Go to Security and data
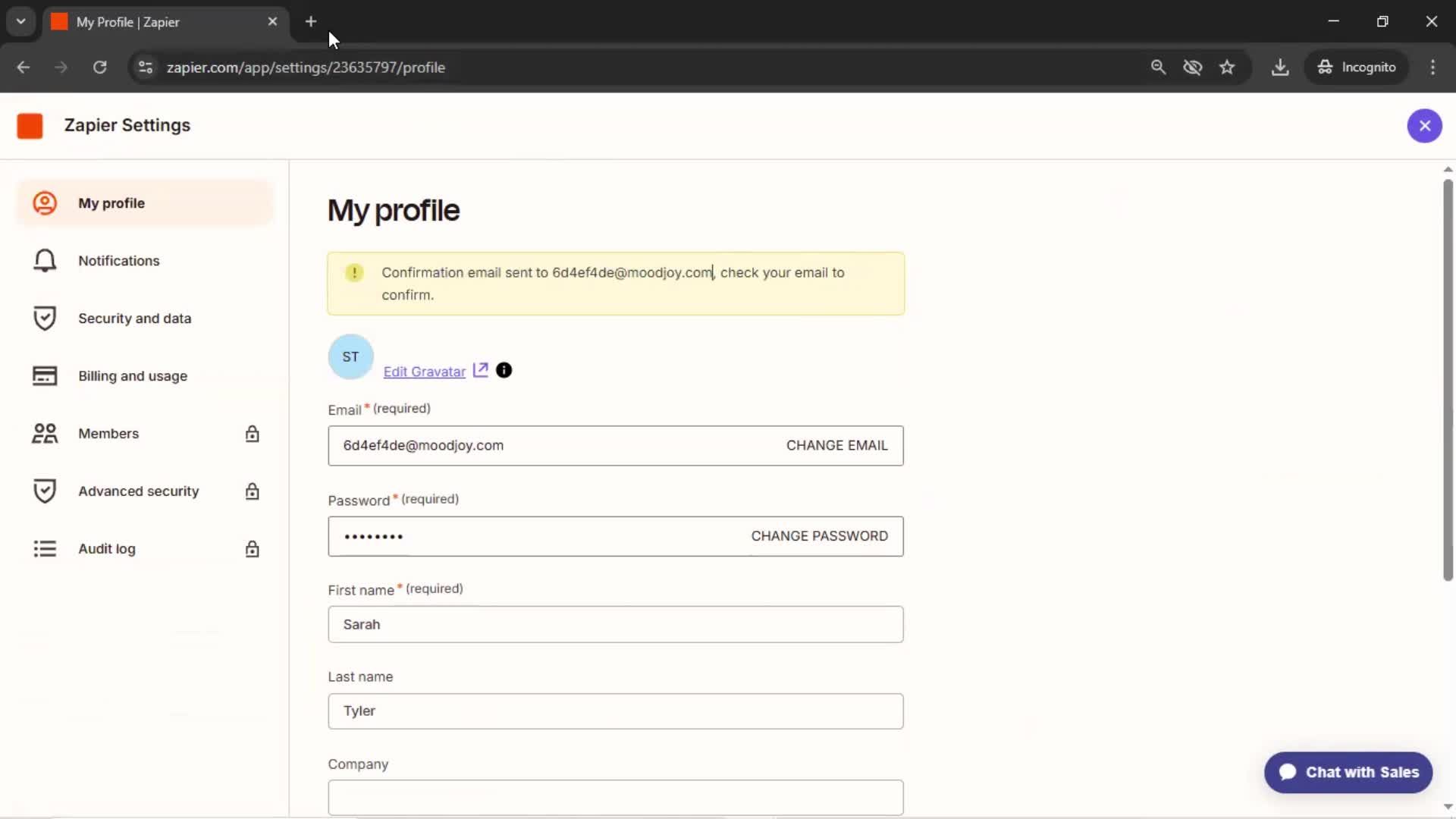This screenshot has height=819, width=1456. click(x=144, y=318)
